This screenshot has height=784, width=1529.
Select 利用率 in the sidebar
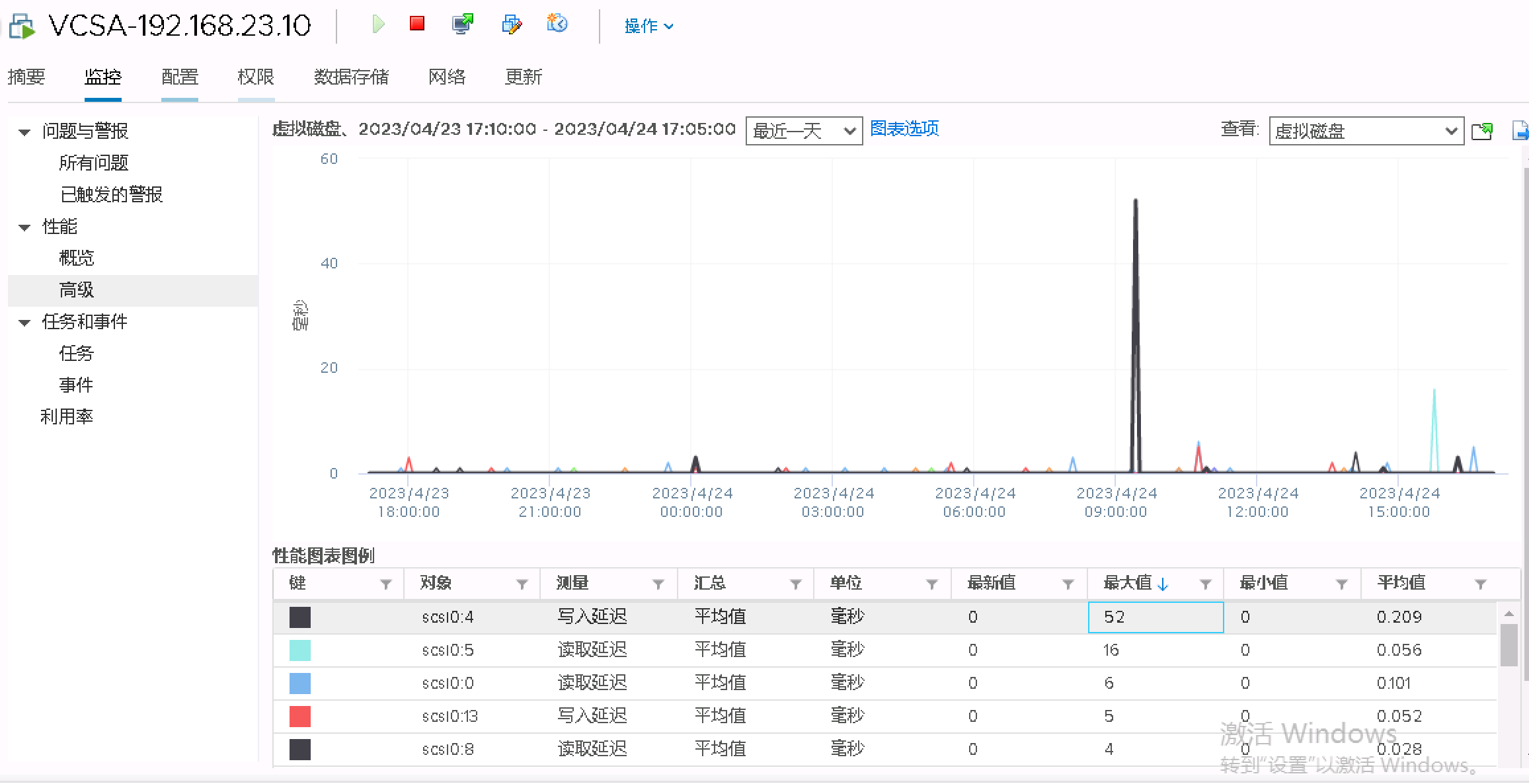coord(67,416)
